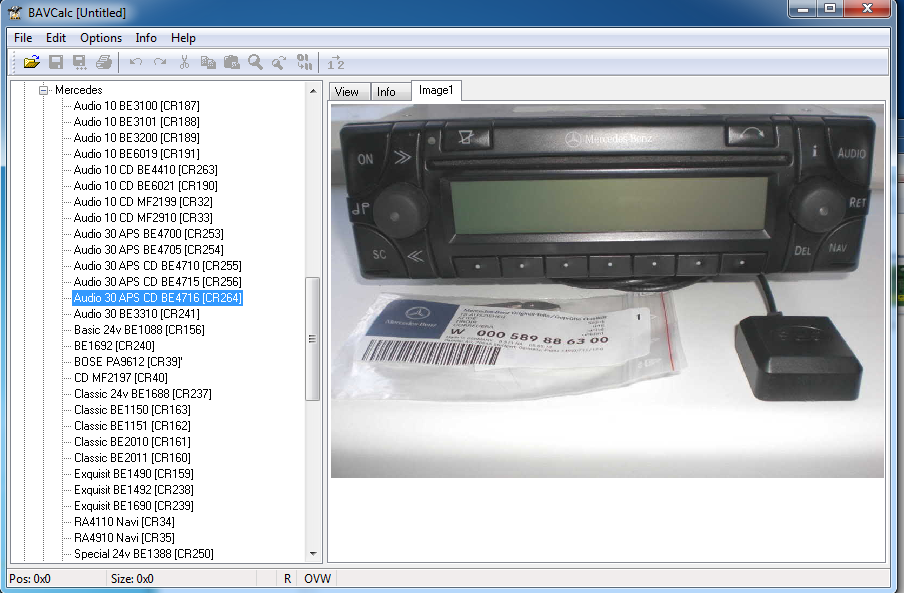Click the Paste toolbar icon

[x=232, y=61]
